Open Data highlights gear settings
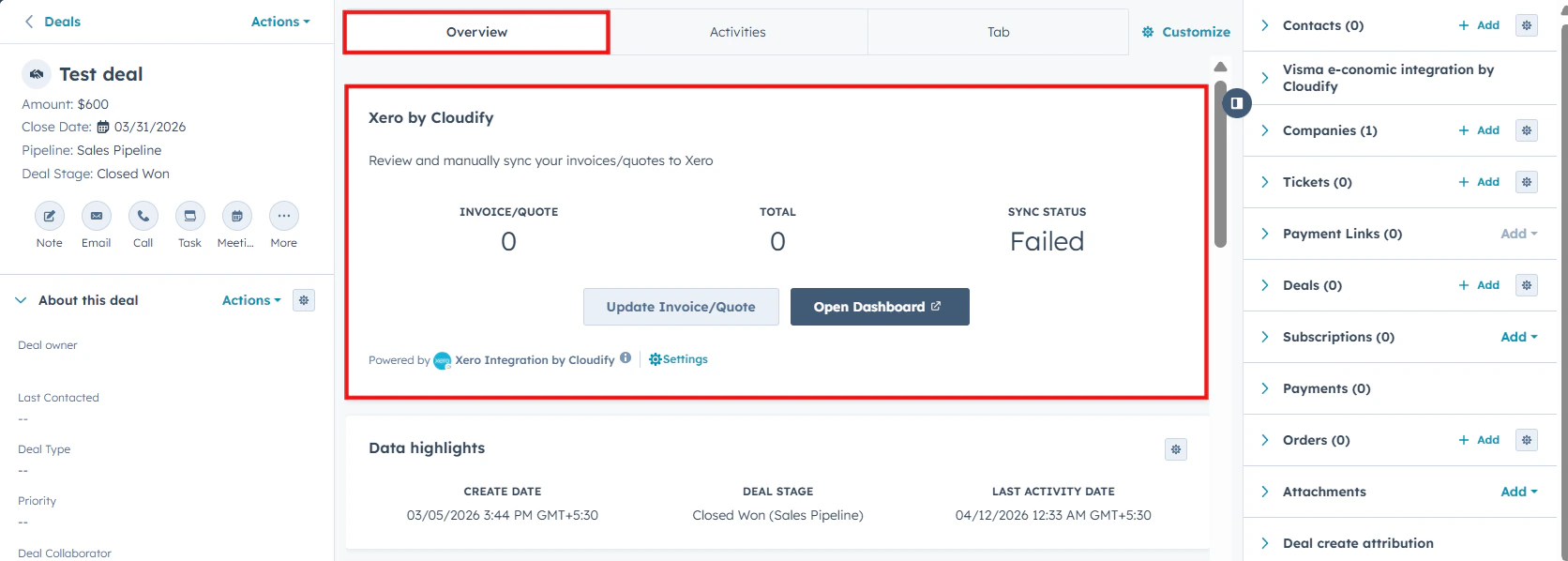 point(1176,449)
